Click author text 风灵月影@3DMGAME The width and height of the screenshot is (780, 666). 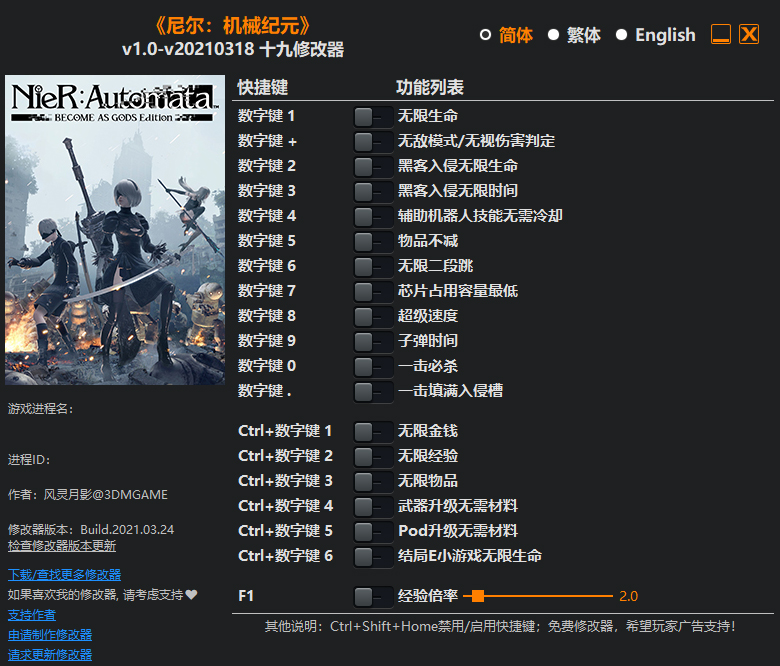tap(106, 495)
